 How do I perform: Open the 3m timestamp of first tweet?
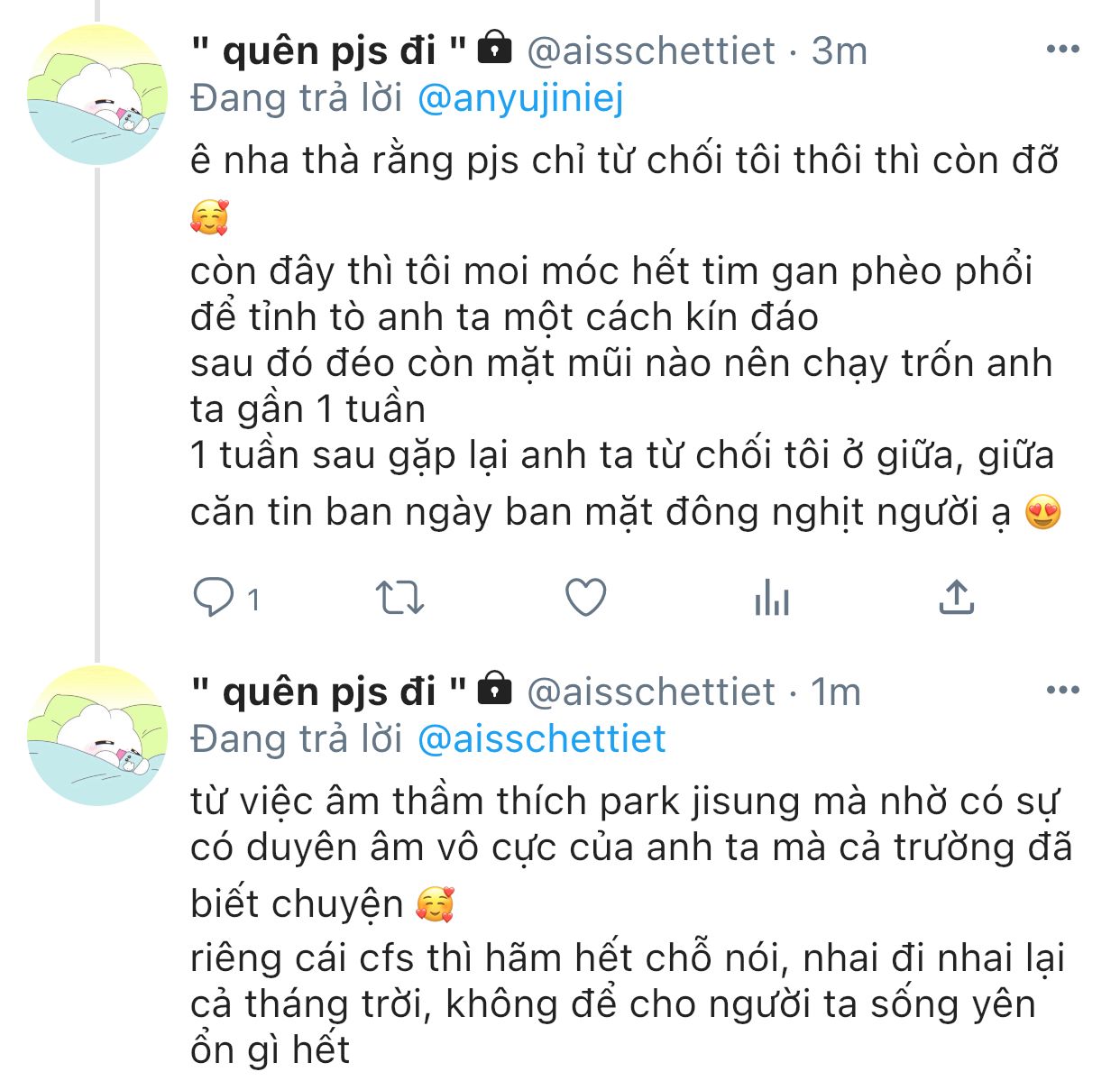pyautogui.click(x=839, y=51)
